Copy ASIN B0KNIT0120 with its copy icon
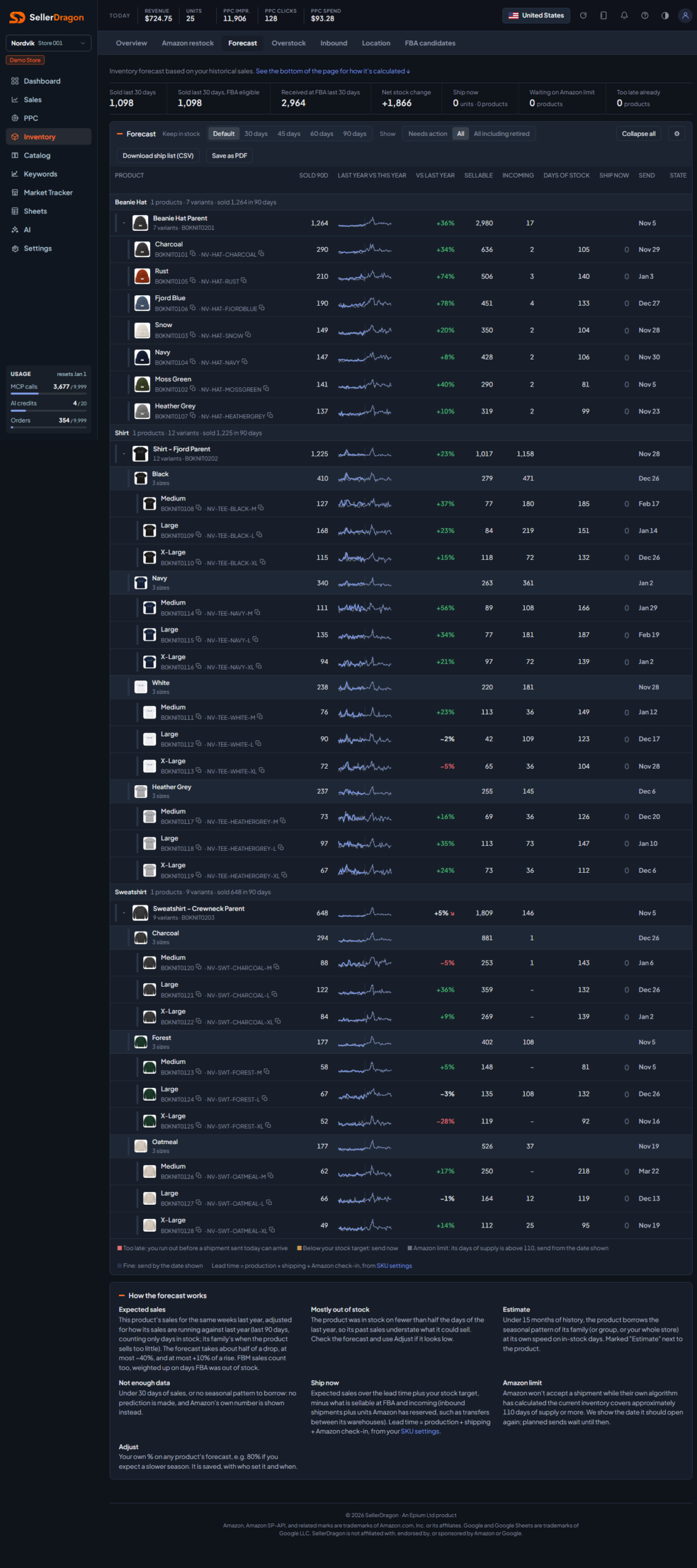697x1568 pixels. click(198, 967)
